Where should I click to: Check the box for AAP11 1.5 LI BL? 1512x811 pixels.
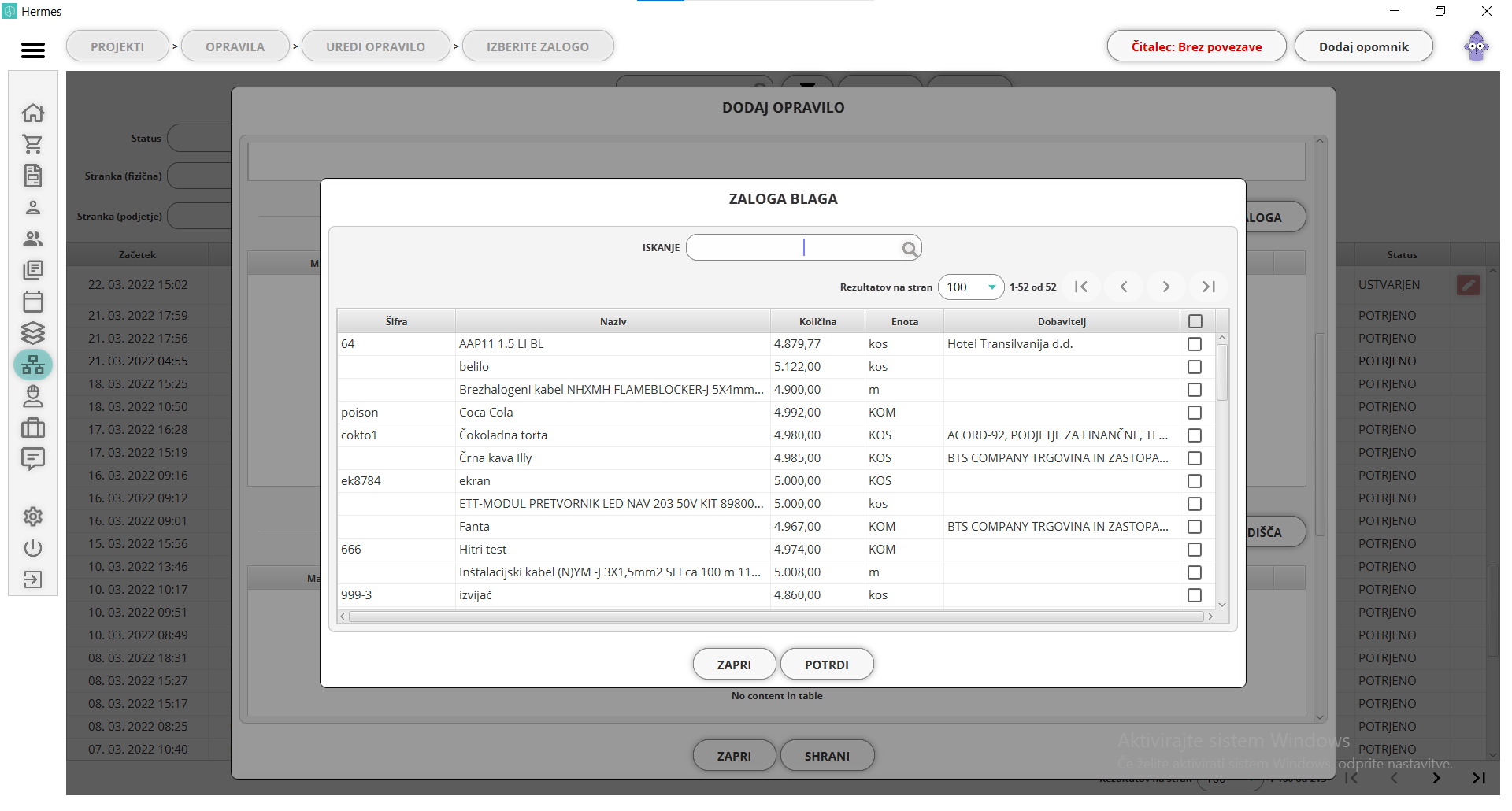tap(1195, 344)
